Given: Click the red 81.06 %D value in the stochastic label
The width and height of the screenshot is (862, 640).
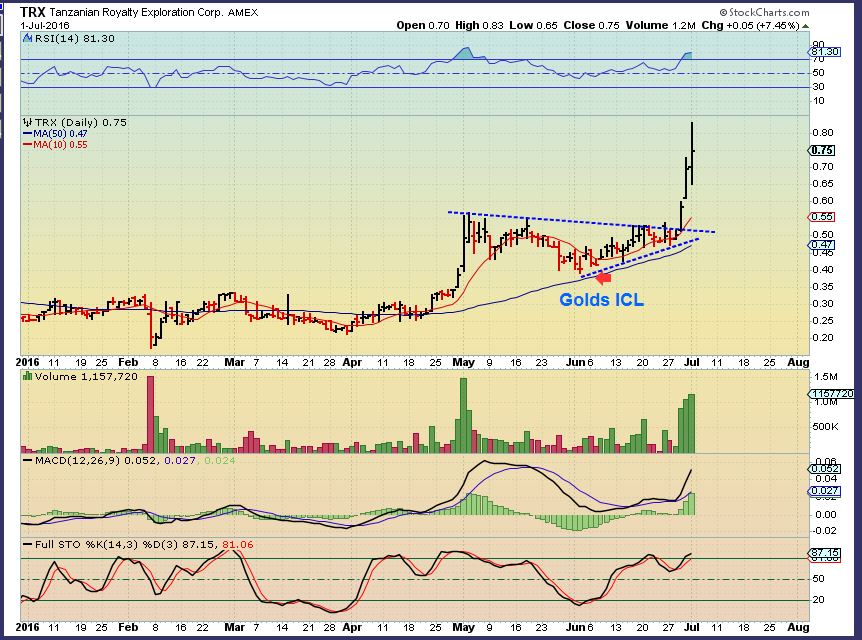Looking at the screenshot, I should [x=238, y=544].
